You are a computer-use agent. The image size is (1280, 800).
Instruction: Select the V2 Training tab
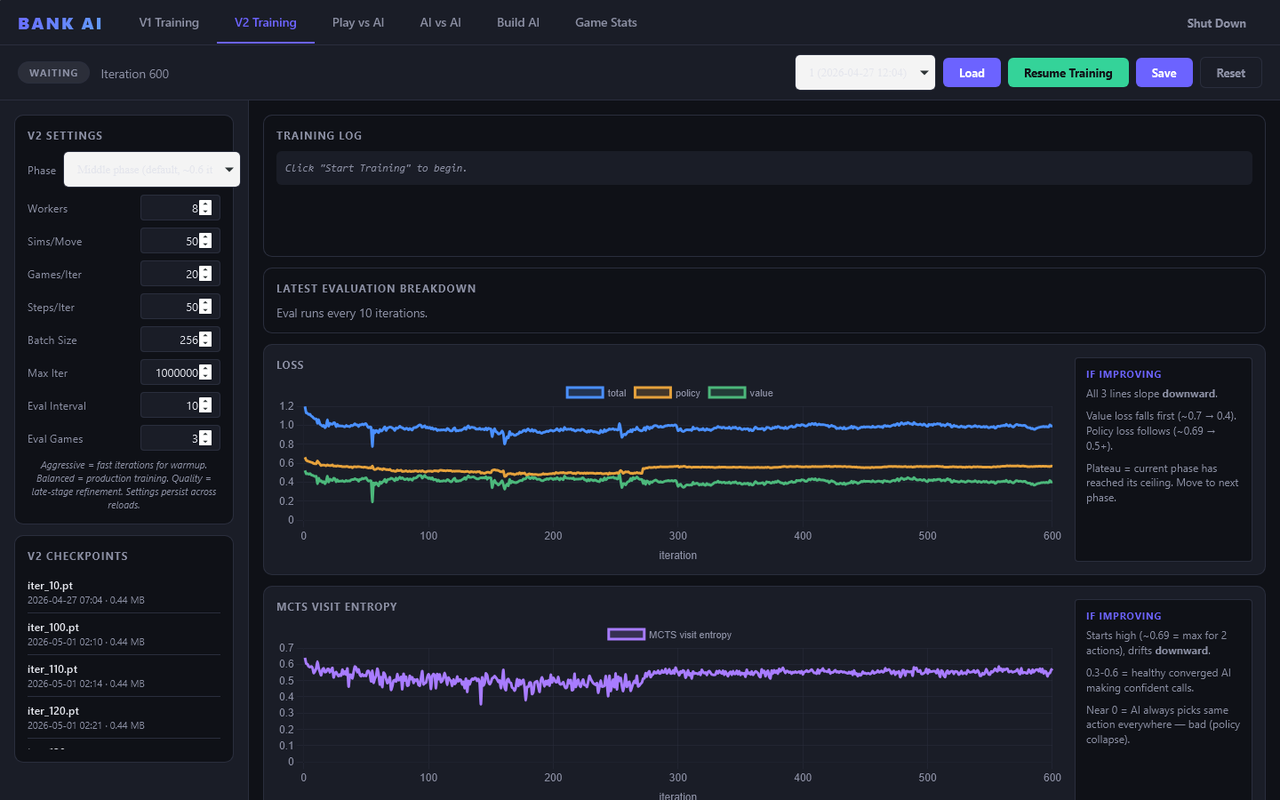tap(265, 22)
